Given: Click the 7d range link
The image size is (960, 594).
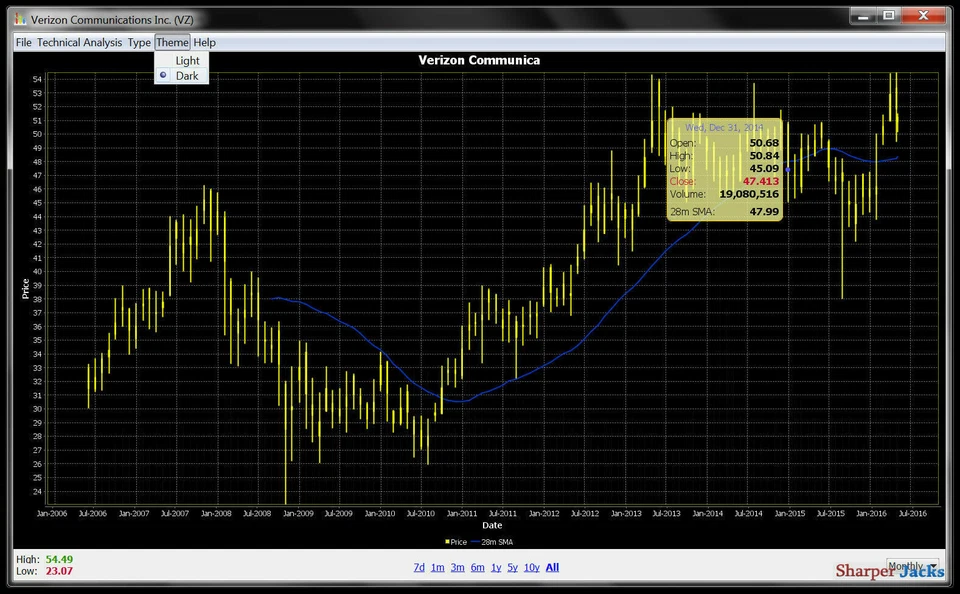Looking at the screenshot, I should [x=419, y=567].
